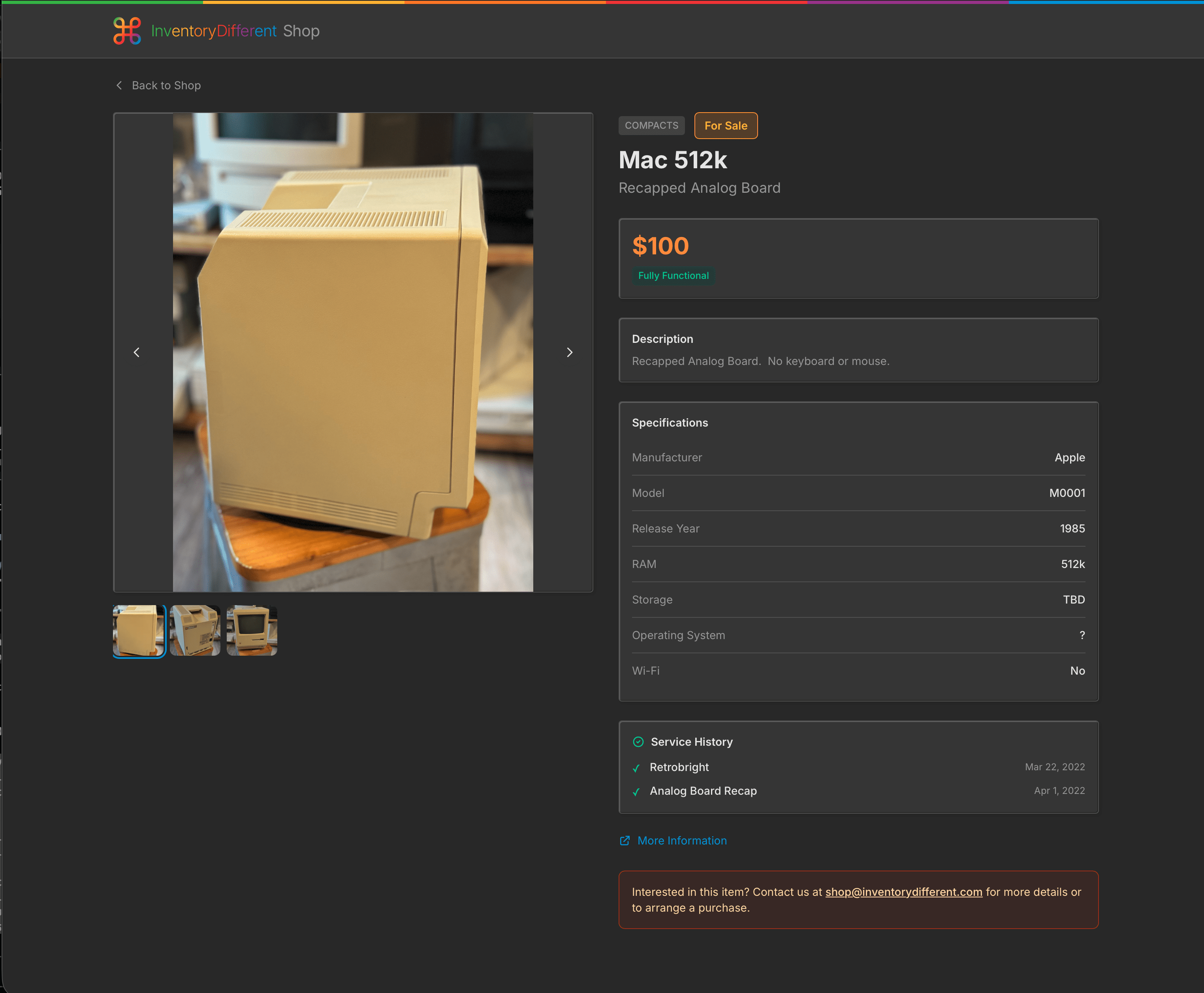Image resolution: width=1204 pixels, height=993 pixels.
Task: Select the first thumbnail of the Mac side view
Action: (x=139, y=630)
